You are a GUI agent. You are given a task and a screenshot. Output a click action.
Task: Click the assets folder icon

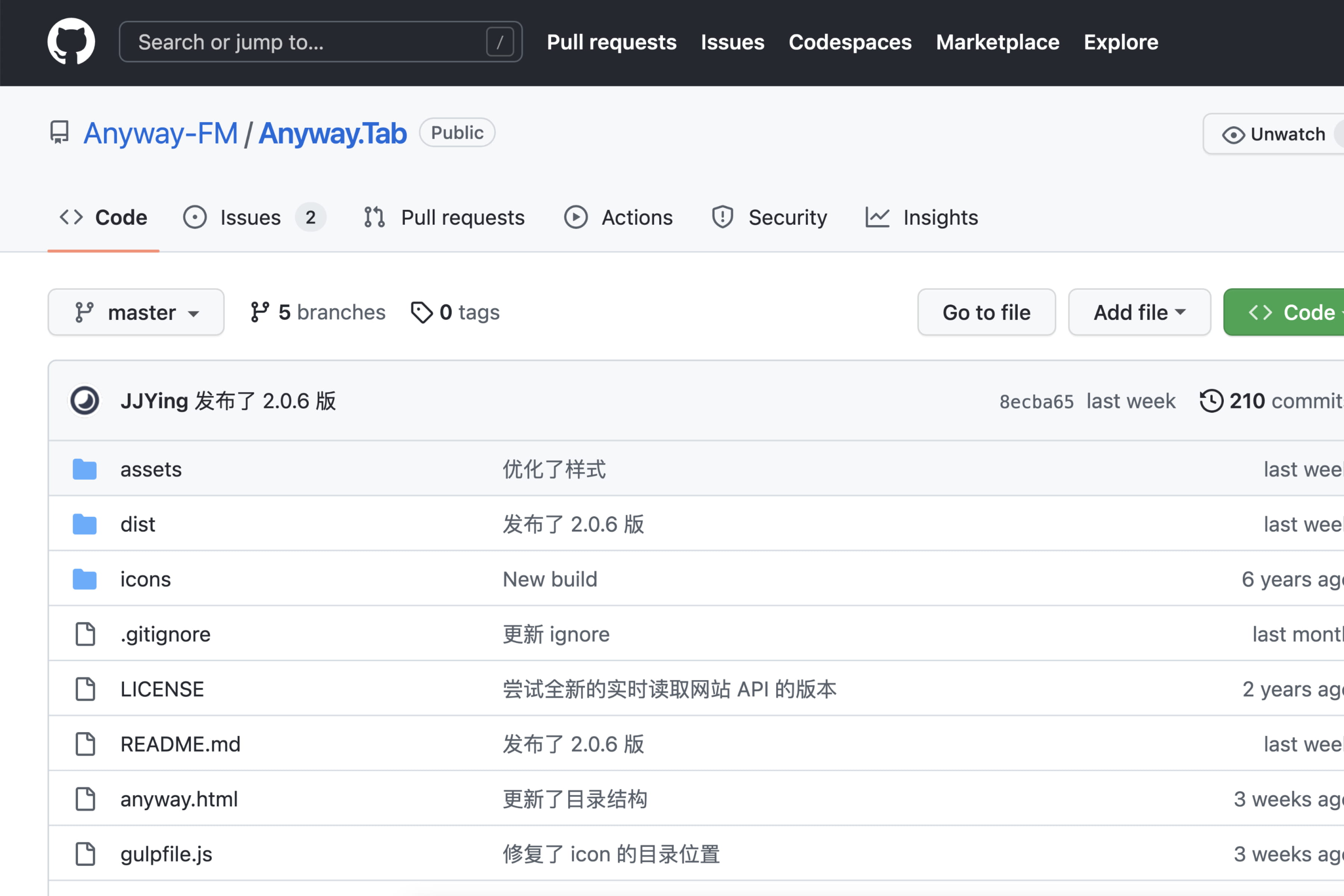(85, 469)
